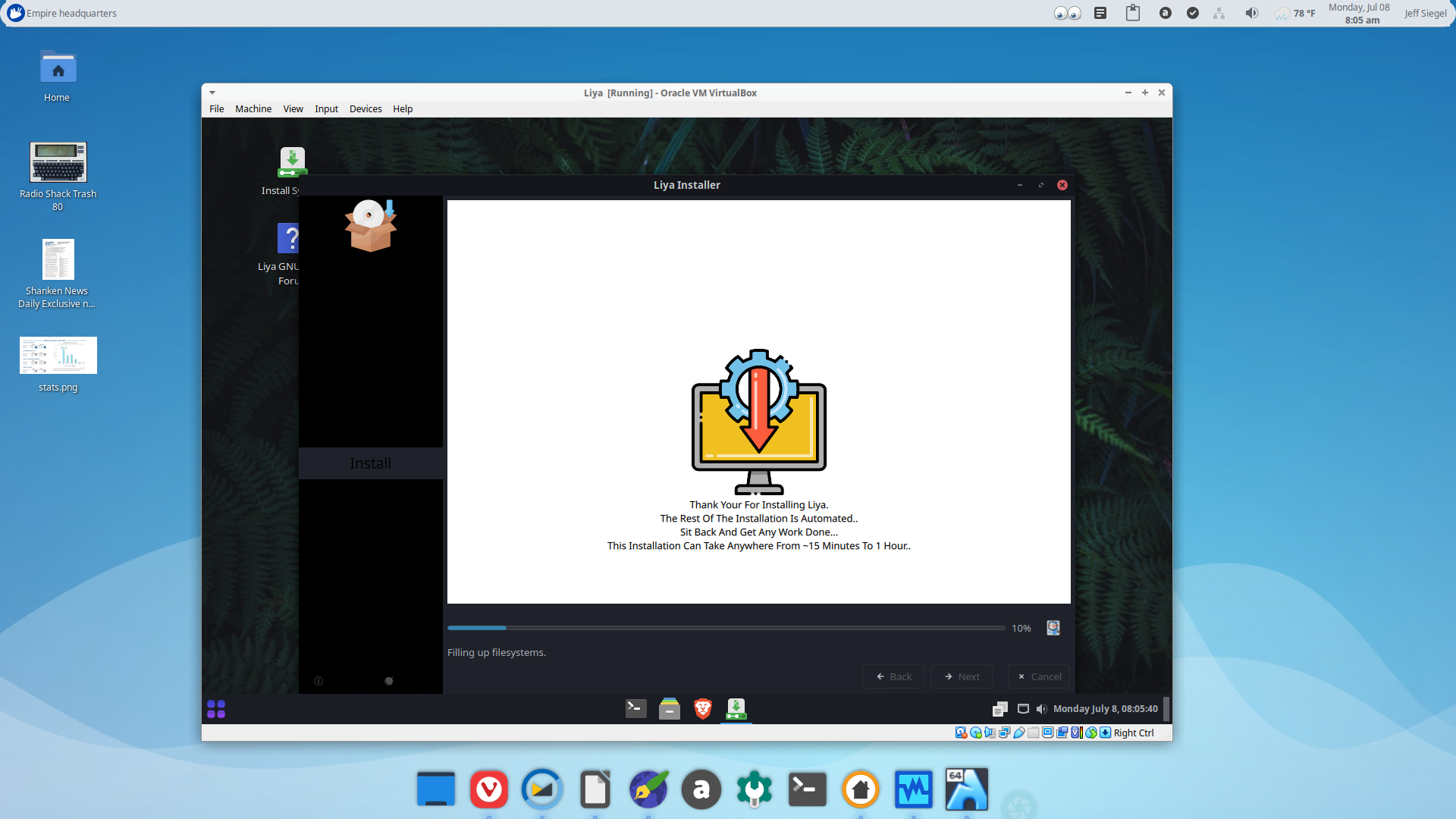Viewport: 1456px width, 819px height.
Task: Click the keyboard capture arrow indicator
Action: click(1106, 733)
